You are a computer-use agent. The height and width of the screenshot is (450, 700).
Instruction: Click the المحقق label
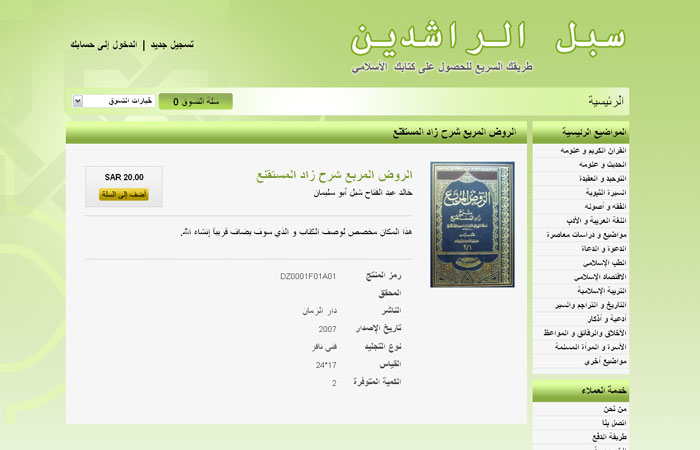point(390,293)
